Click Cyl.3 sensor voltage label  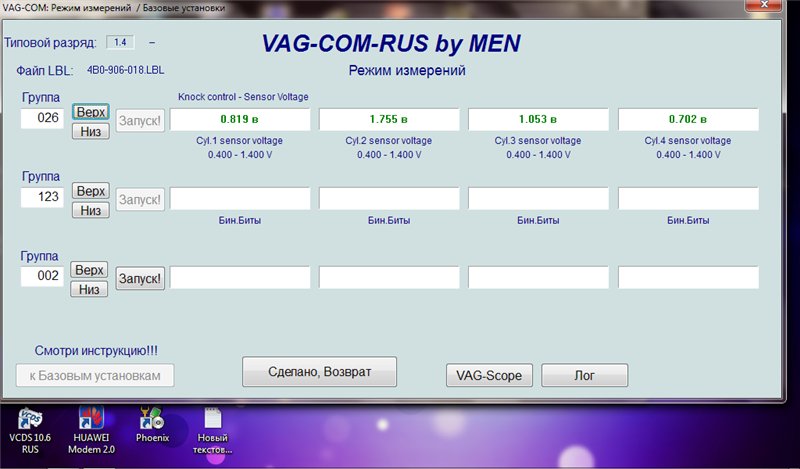click(x=538, y=141)
